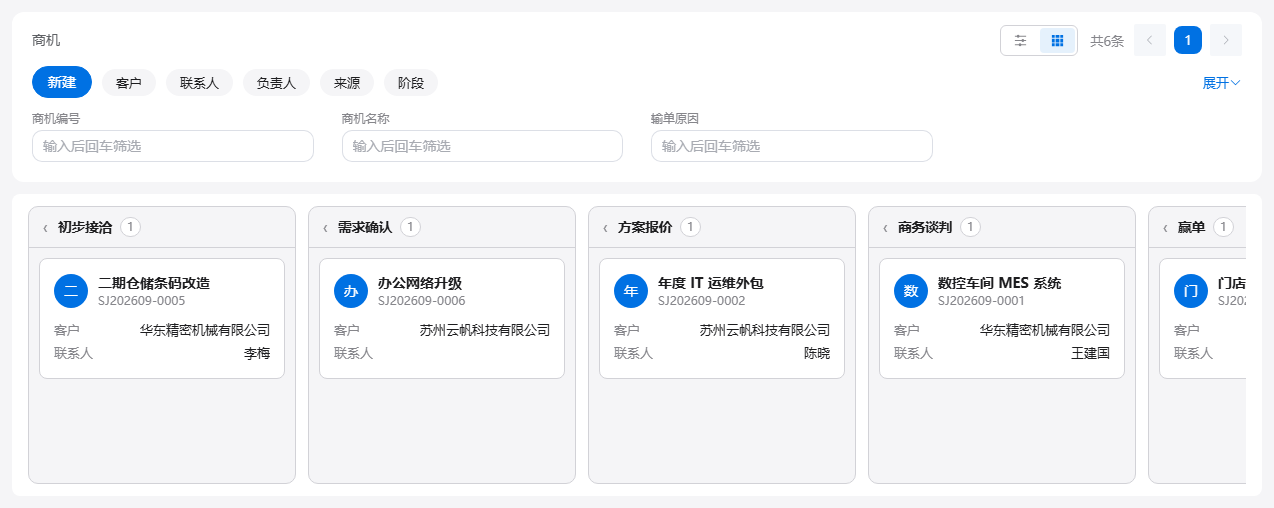Go to next page arrow

click(x=1226, y=40)
